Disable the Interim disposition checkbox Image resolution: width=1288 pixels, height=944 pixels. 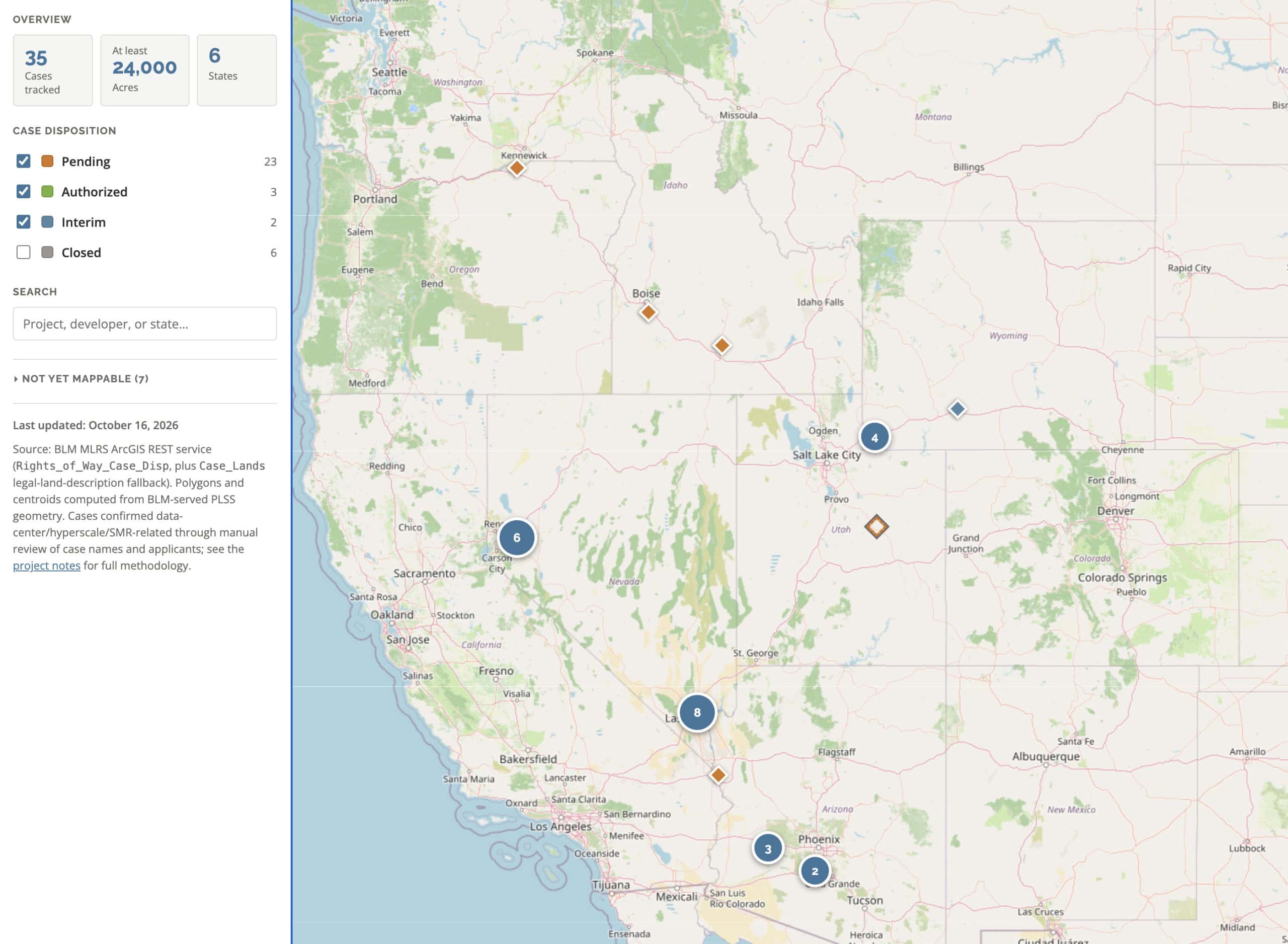(24, 222)
